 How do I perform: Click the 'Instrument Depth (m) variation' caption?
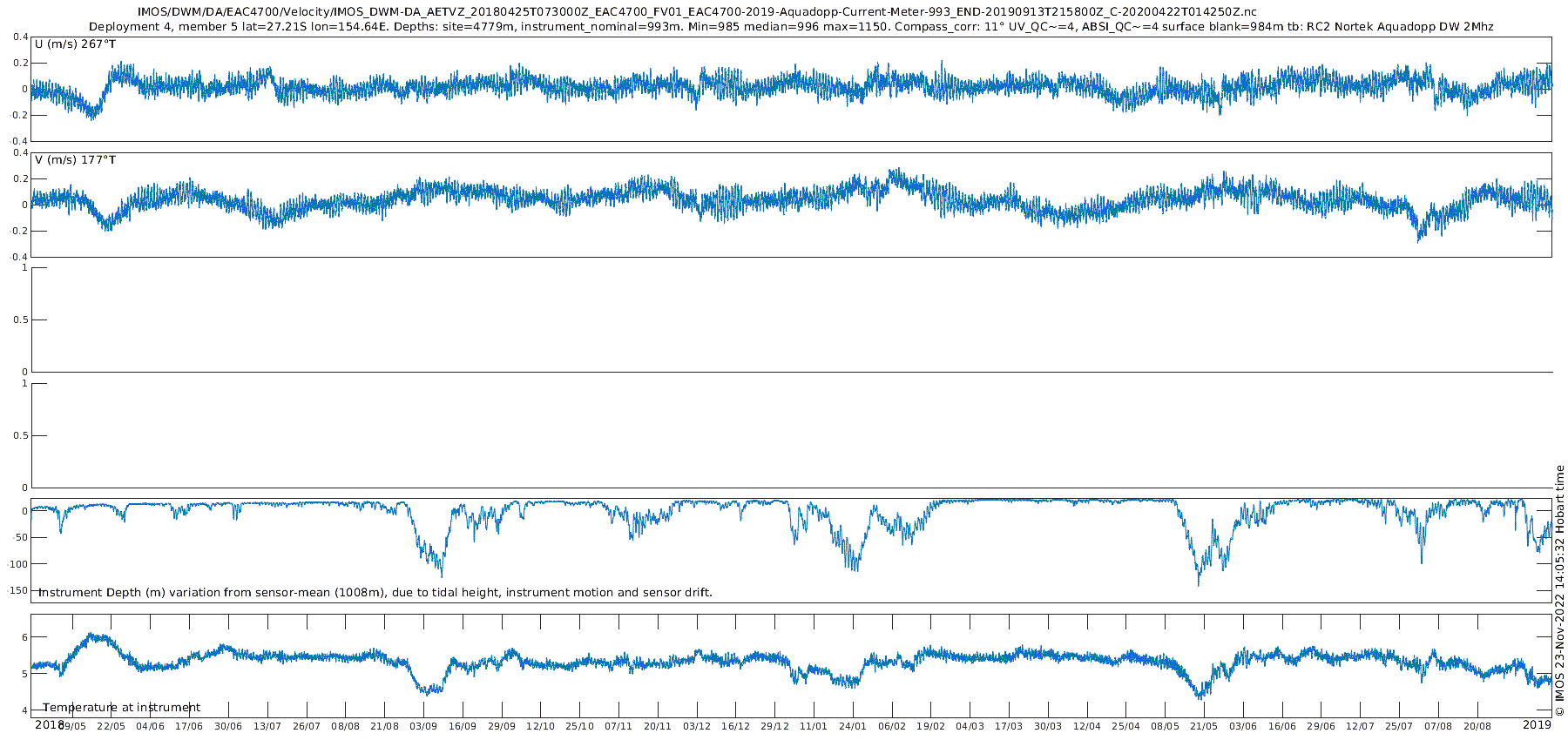click(375, 593)
